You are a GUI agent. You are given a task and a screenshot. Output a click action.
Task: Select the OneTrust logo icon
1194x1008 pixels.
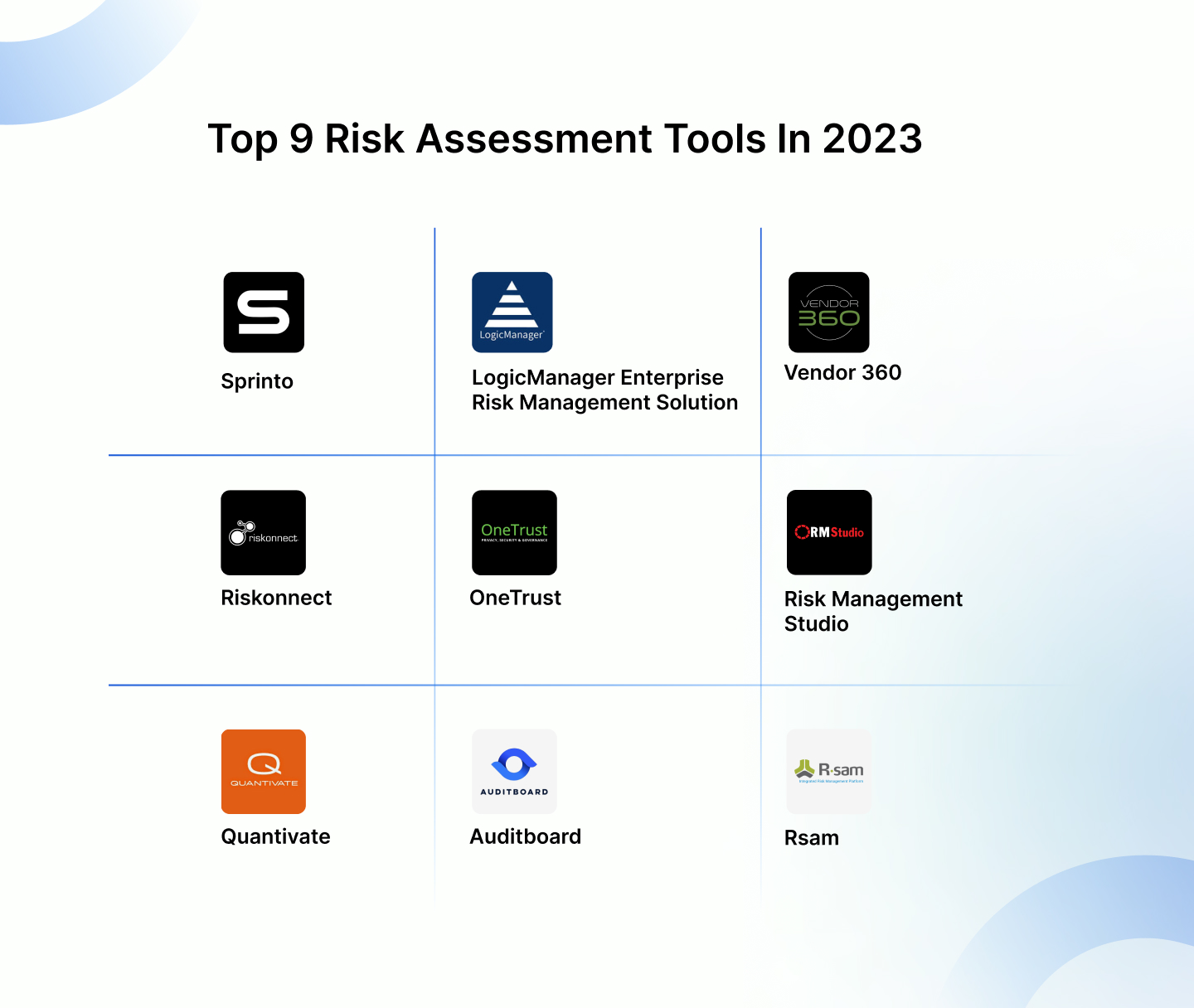514,532
